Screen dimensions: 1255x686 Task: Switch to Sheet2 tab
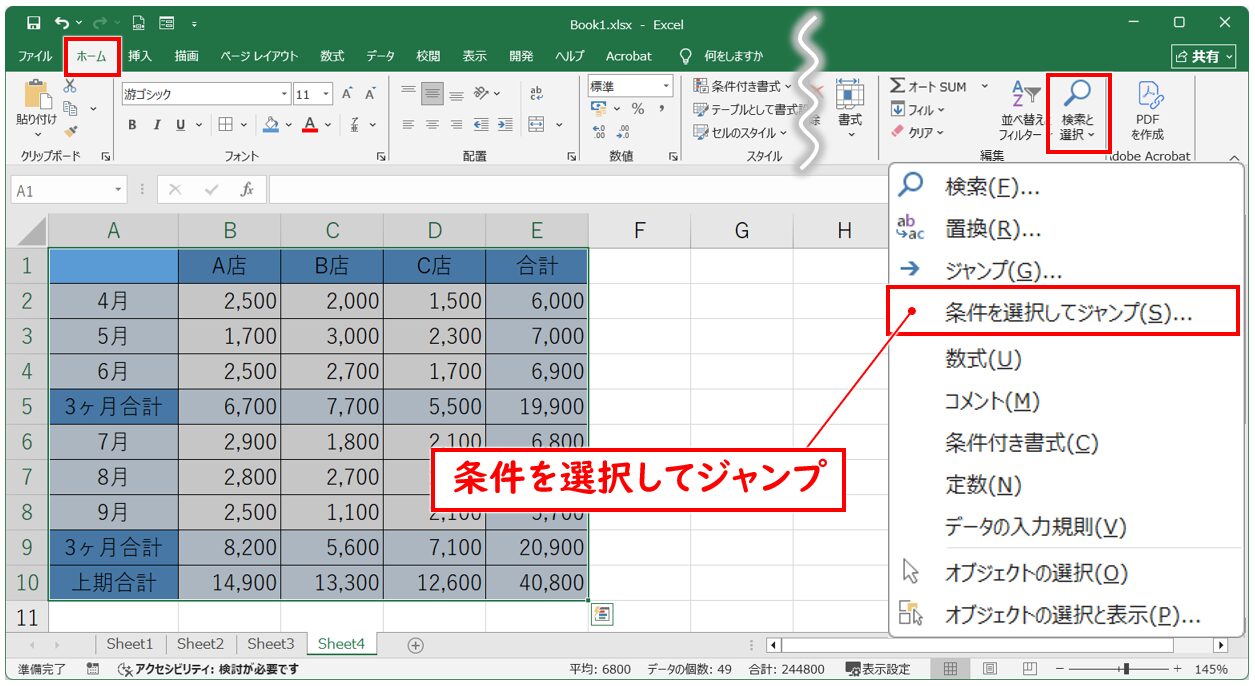click(x=200, y=645)
